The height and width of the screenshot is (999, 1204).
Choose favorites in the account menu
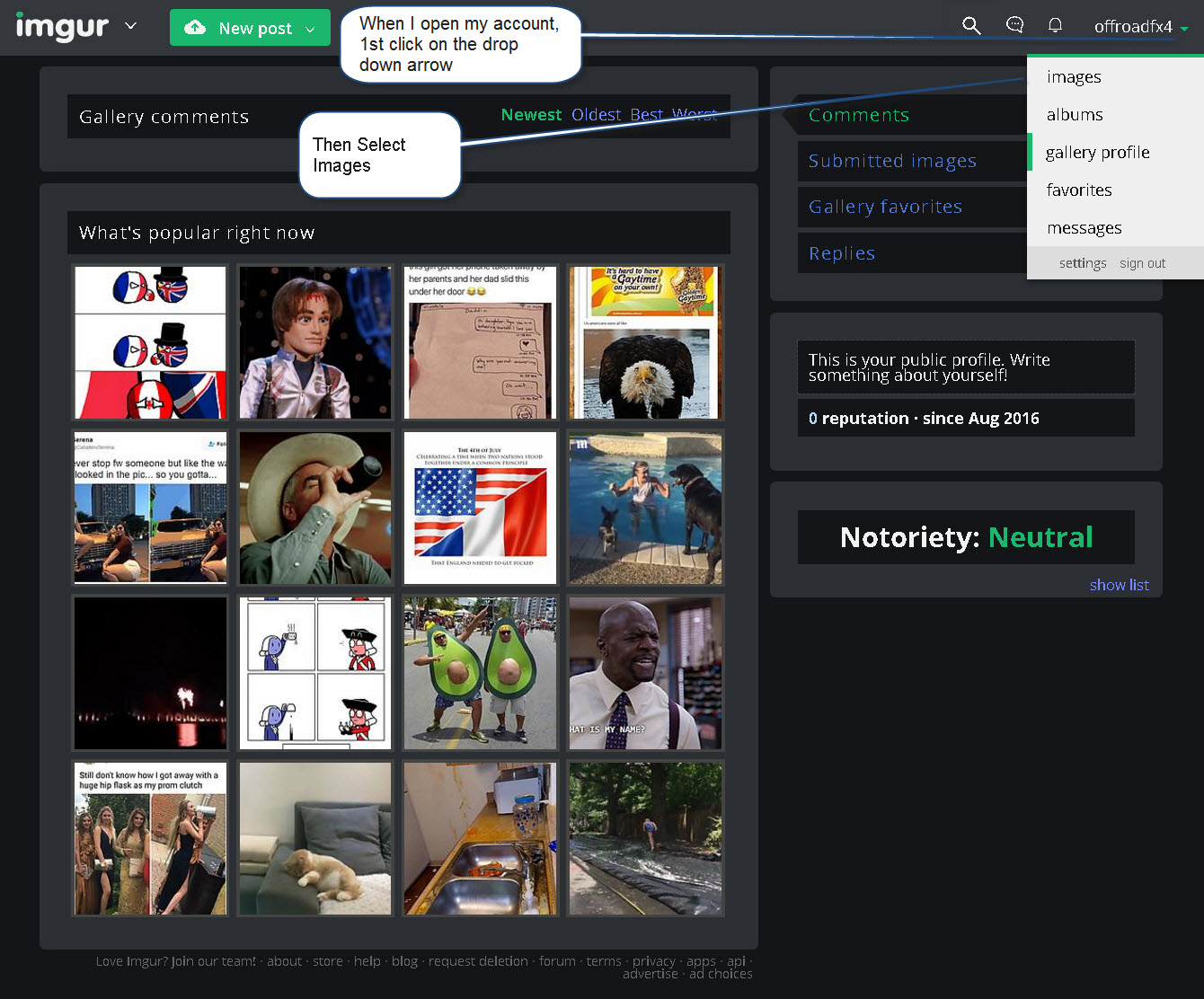point(1079,190)
